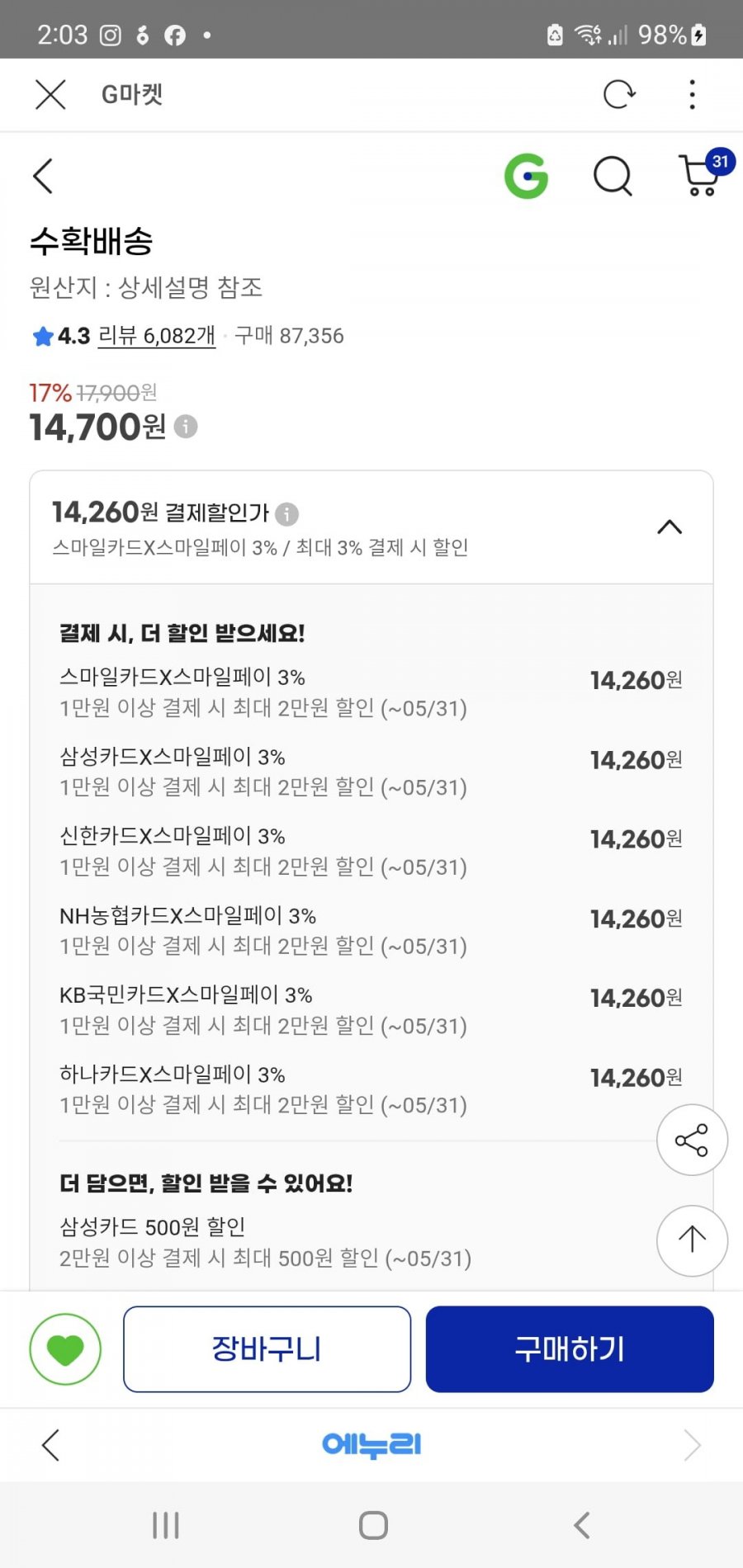
Task: Open the three-dot overflow menu
Action: click(x=692, y=94)
